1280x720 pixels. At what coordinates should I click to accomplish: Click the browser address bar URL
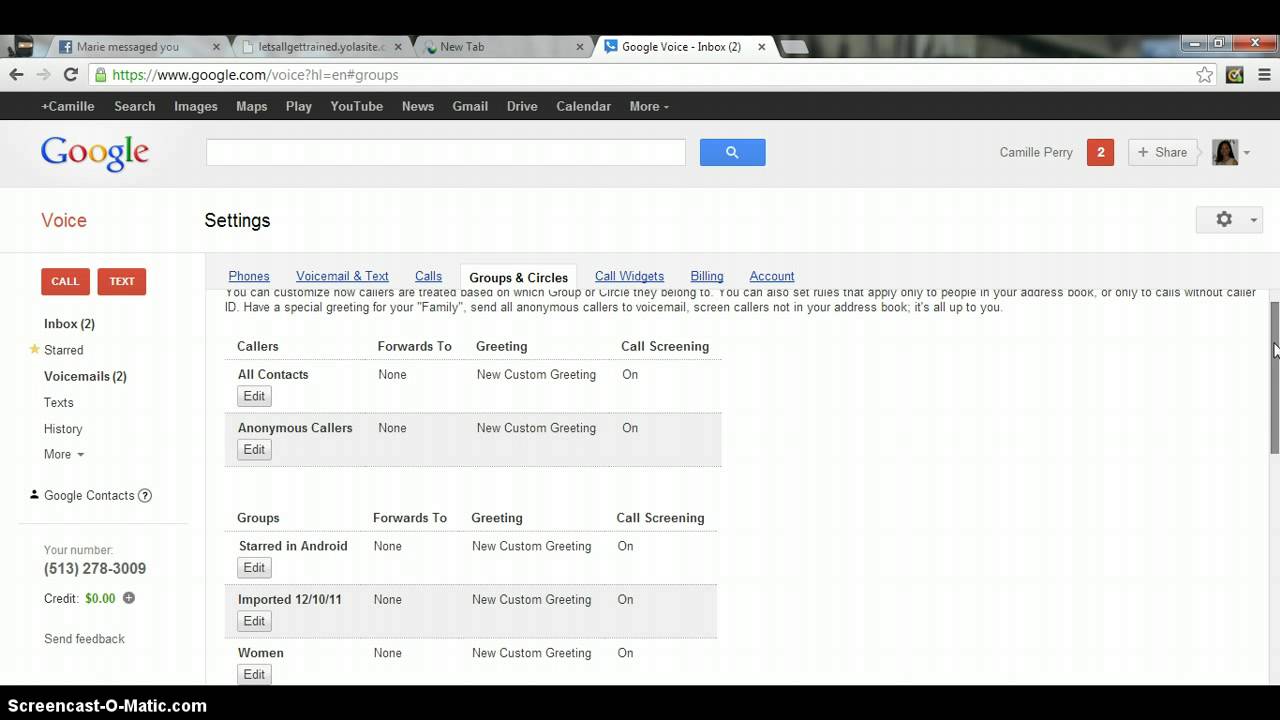(255, 75)
